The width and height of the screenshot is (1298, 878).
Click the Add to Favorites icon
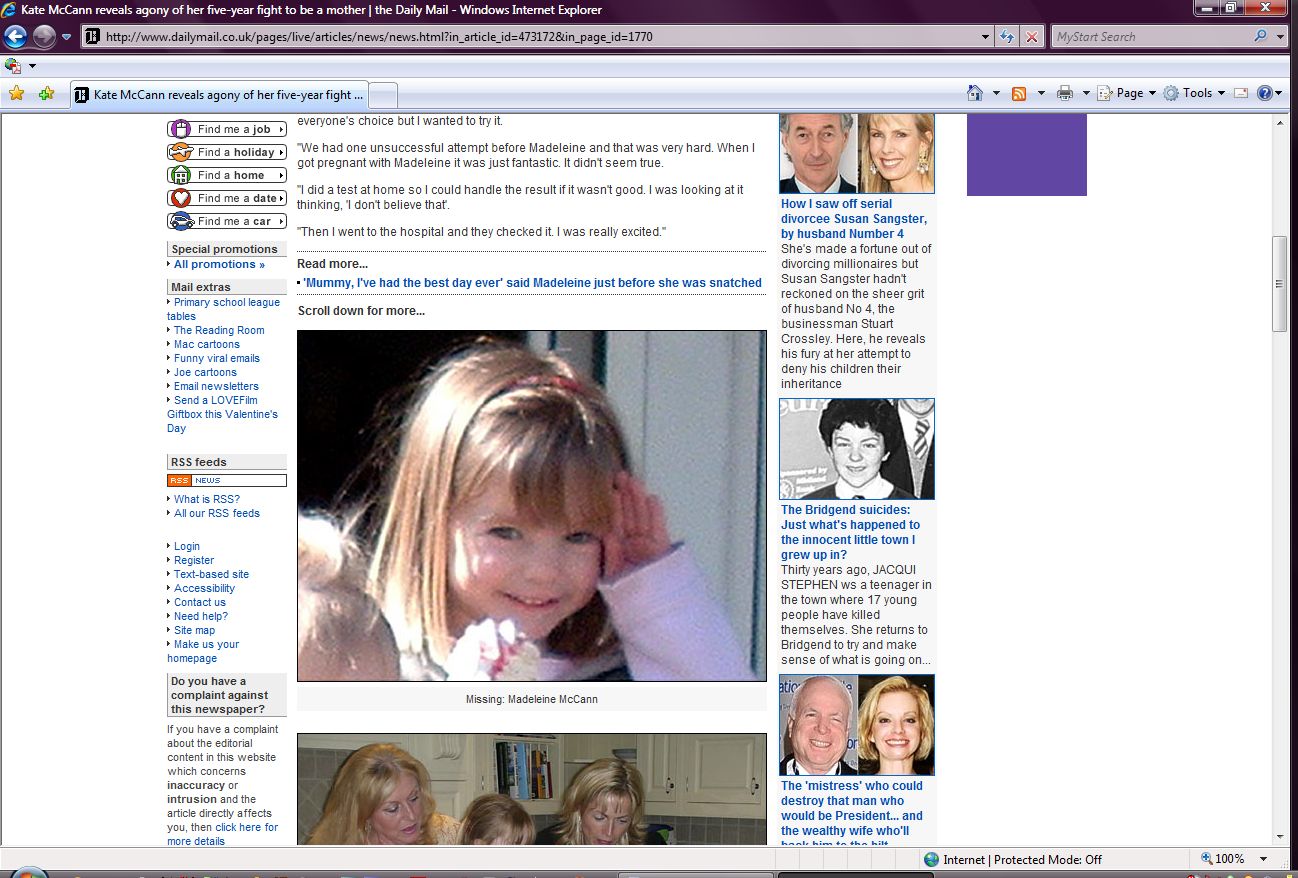pos(46,94)
